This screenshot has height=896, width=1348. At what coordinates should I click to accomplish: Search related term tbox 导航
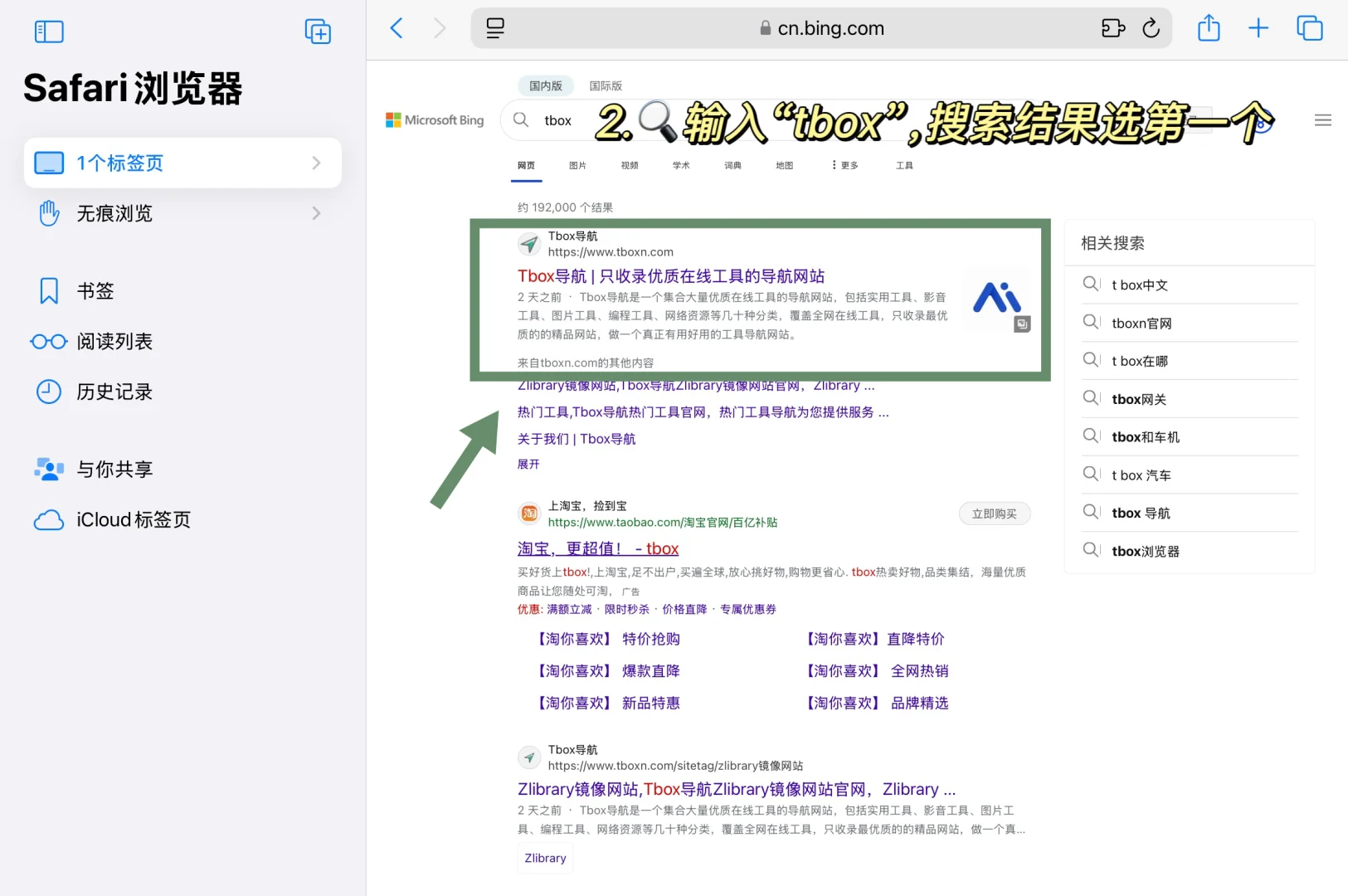coord(1190,513)
